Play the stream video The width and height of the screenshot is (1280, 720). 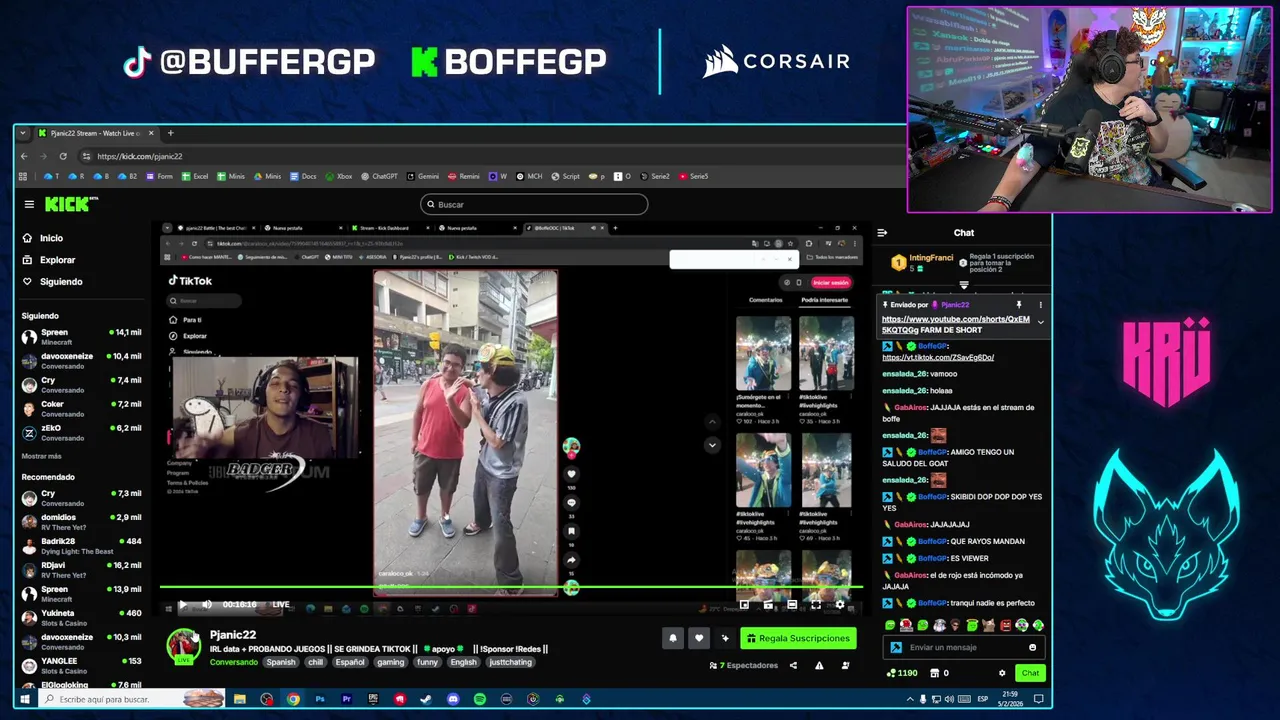pos(182,604)
